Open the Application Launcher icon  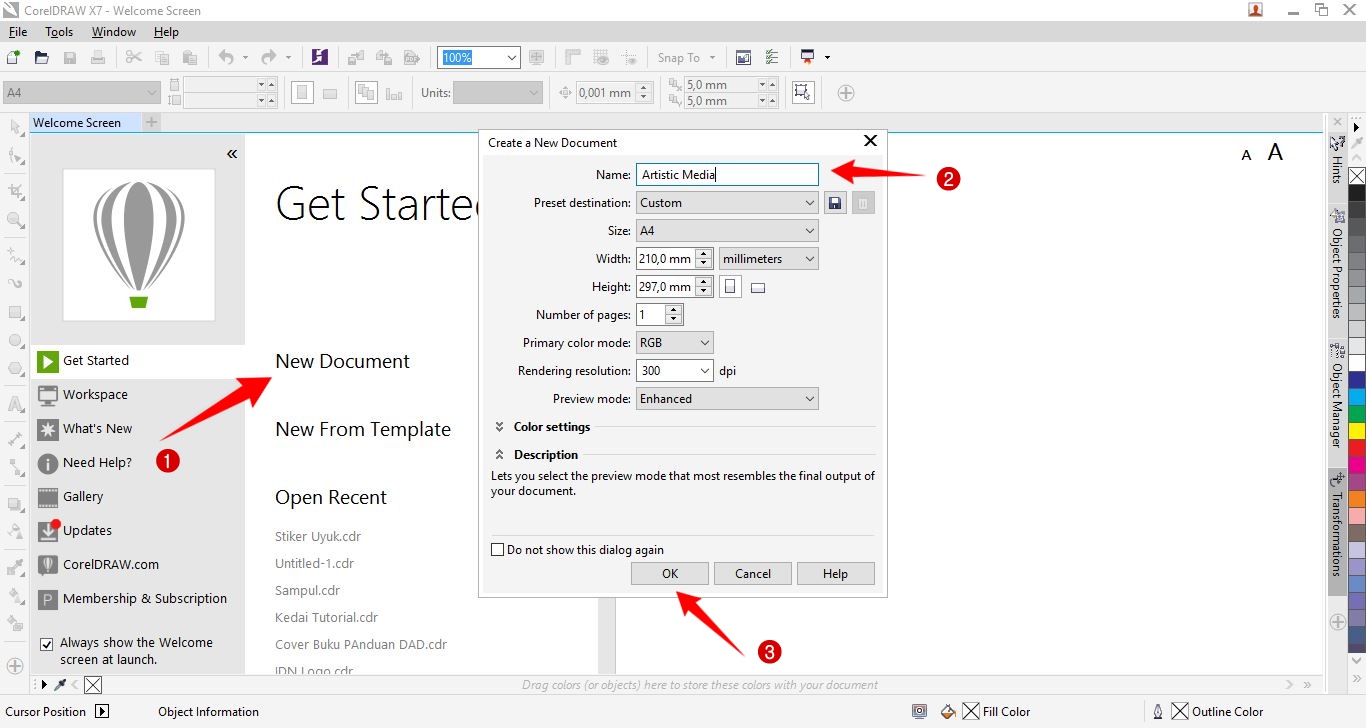click(x=807, y=57)
